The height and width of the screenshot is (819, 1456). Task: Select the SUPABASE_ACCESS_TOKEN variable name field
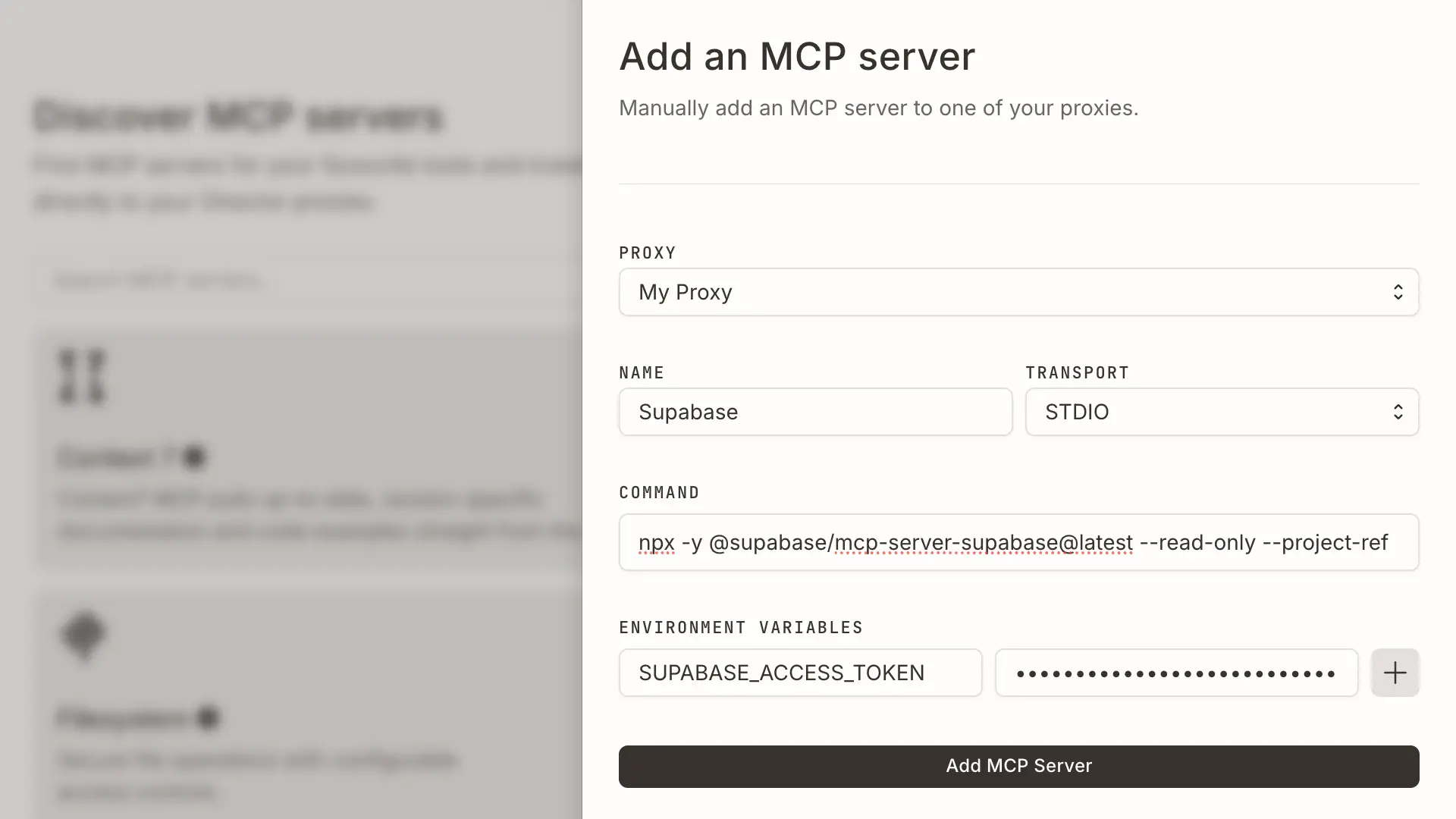pyautogui.click(x=800, y=673)
